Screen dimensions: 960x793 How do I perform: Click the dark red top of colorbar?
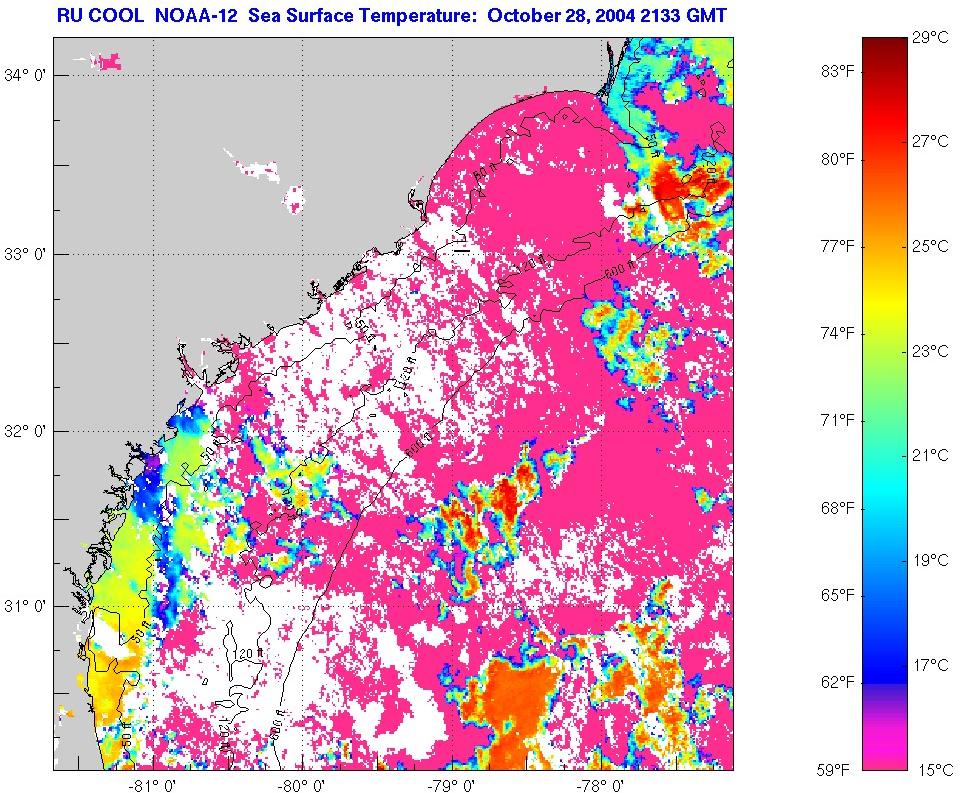coord(885,49)
